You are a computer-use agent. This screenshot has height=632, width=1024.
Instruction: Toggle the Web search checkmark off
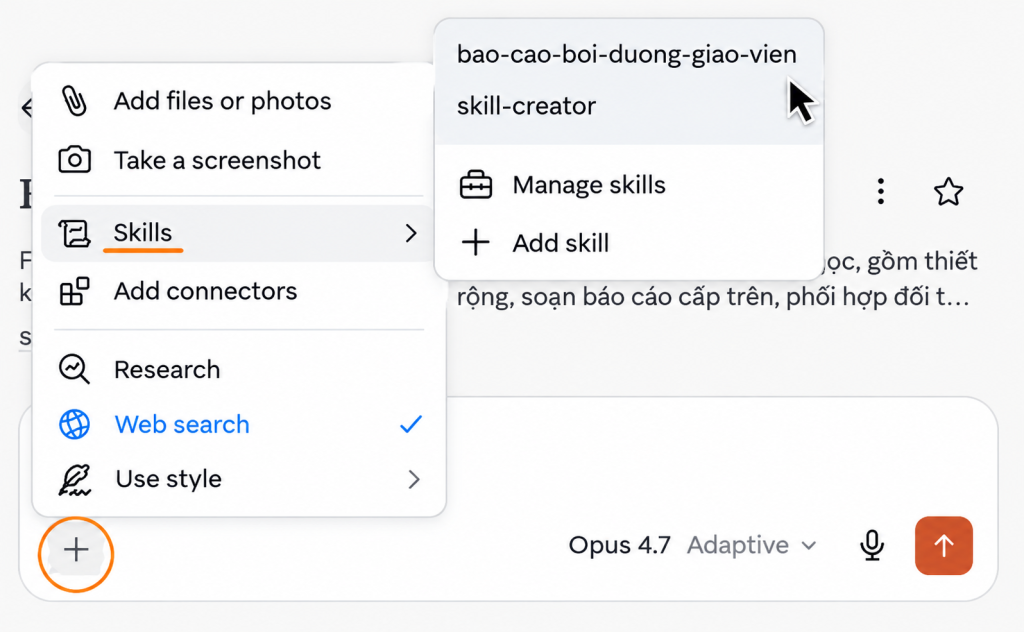coord(411,424)
